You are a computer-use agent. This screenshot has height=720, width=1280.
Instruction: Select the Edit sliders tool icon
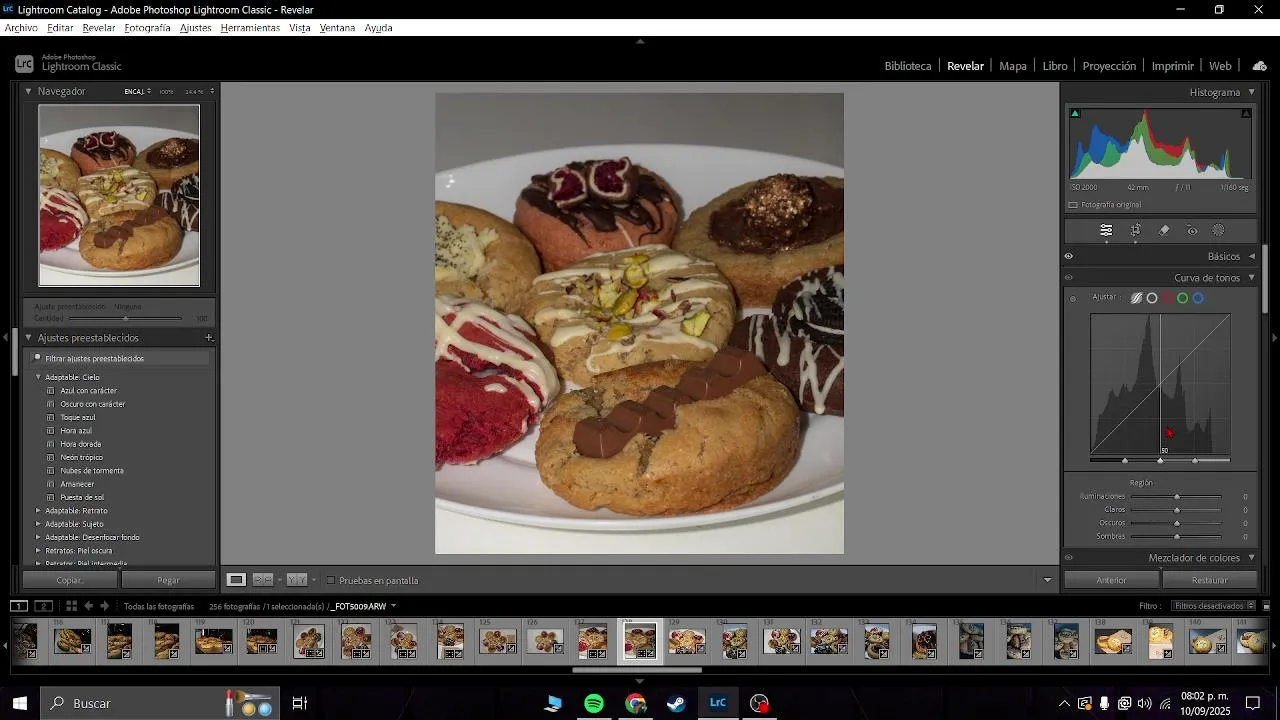(1106, 231)
